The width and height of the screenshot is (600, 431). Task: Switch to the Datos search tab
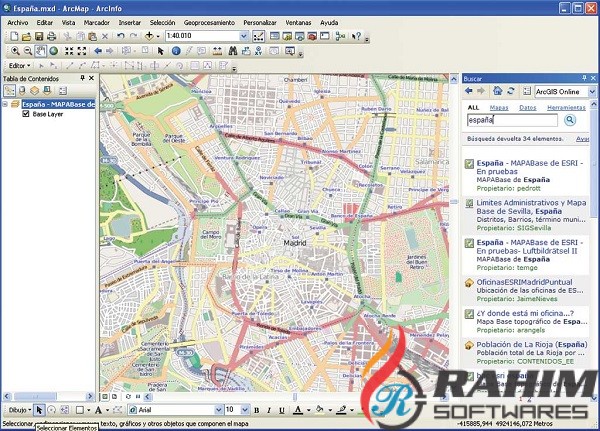click(x=528, y=108)
